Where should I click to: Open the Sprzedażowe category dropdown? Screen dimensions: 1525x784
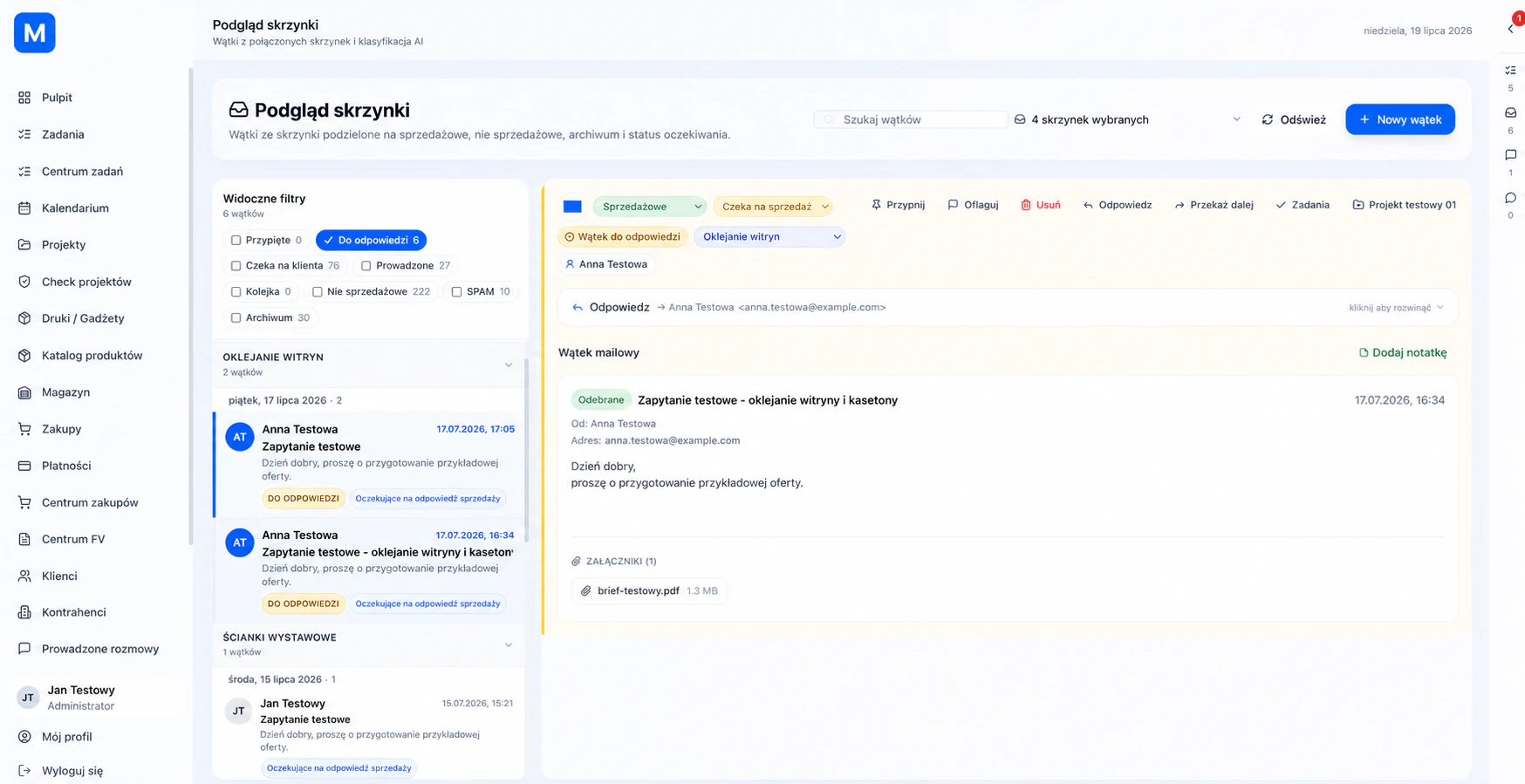tap(649, 207)
